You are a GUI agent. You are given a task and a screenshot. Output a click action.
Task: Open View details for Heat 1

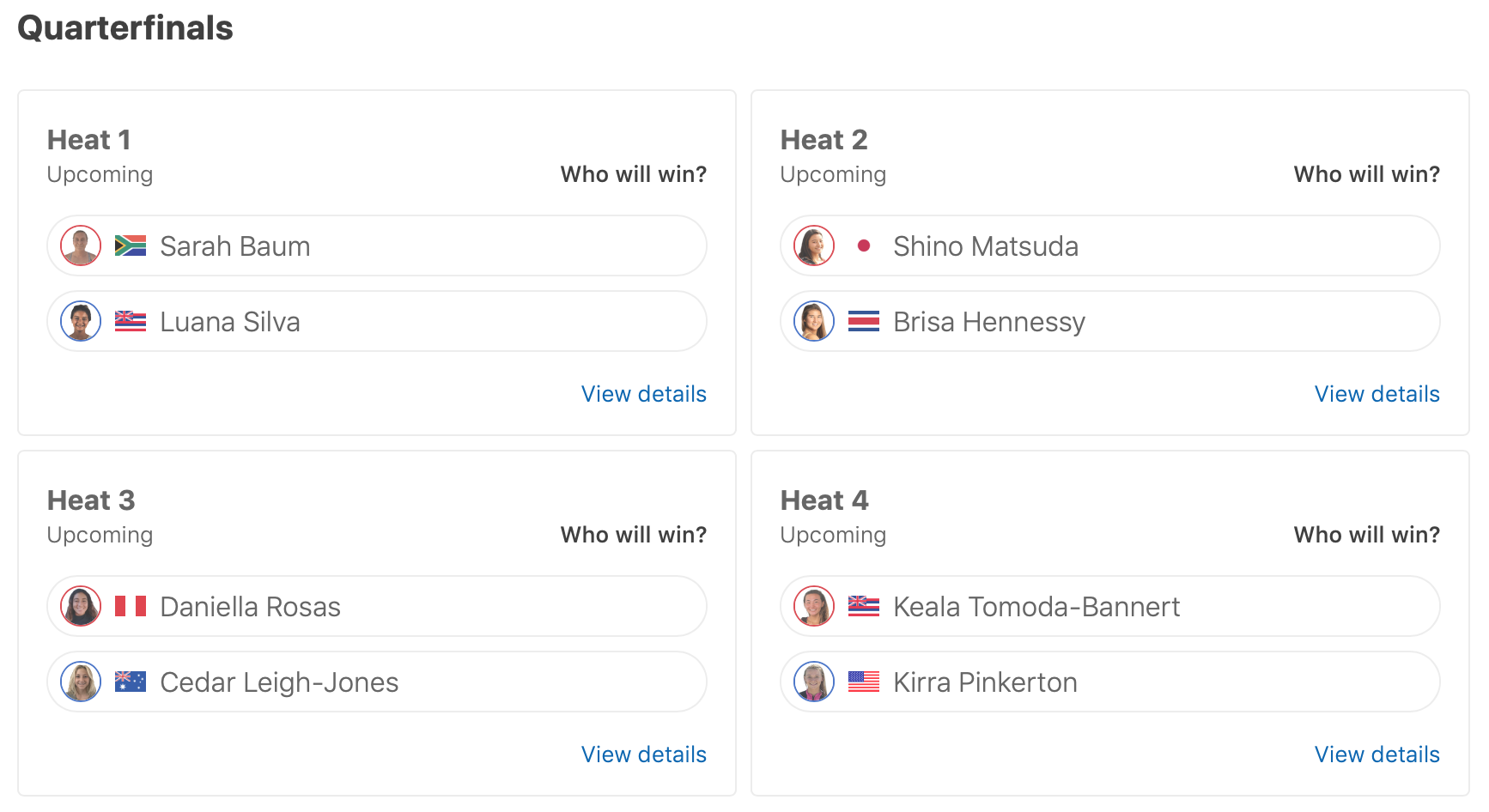point(643,394)
